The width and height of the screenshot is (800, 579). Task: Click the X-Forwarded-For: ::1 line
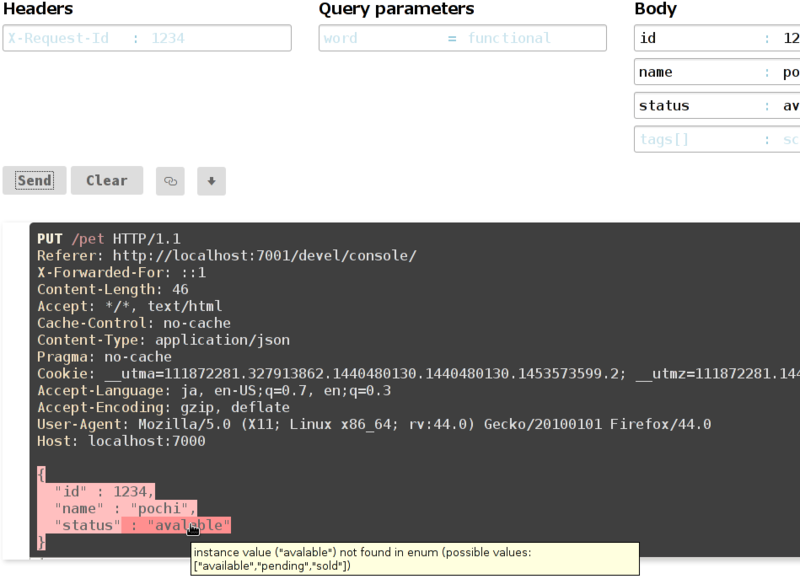[121, 272]
